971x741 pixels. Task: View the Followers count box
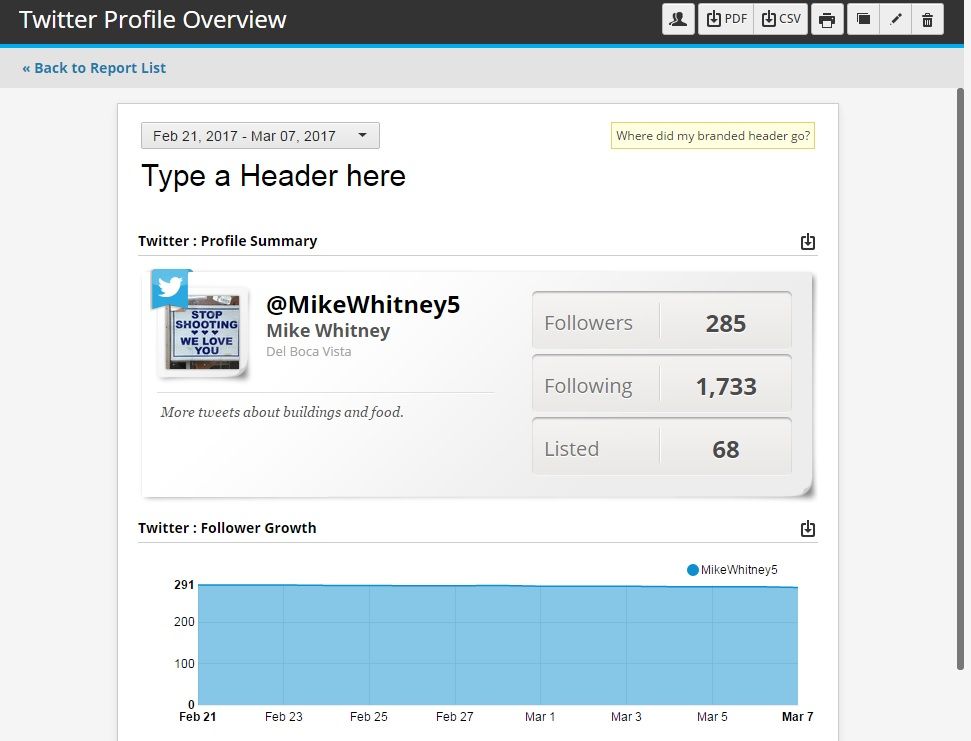[661, 322]
